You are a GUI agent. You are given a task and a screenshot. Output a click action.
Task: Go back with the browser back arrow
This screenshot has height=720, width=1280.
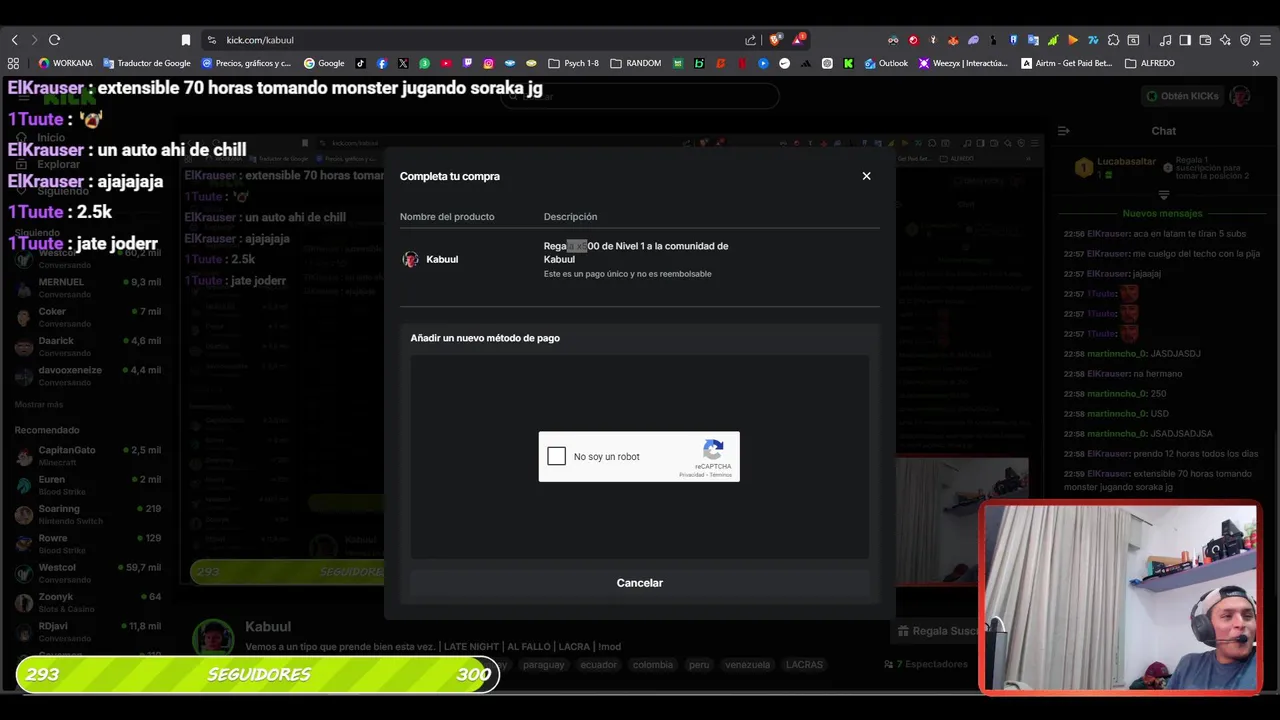coord(14,40)
